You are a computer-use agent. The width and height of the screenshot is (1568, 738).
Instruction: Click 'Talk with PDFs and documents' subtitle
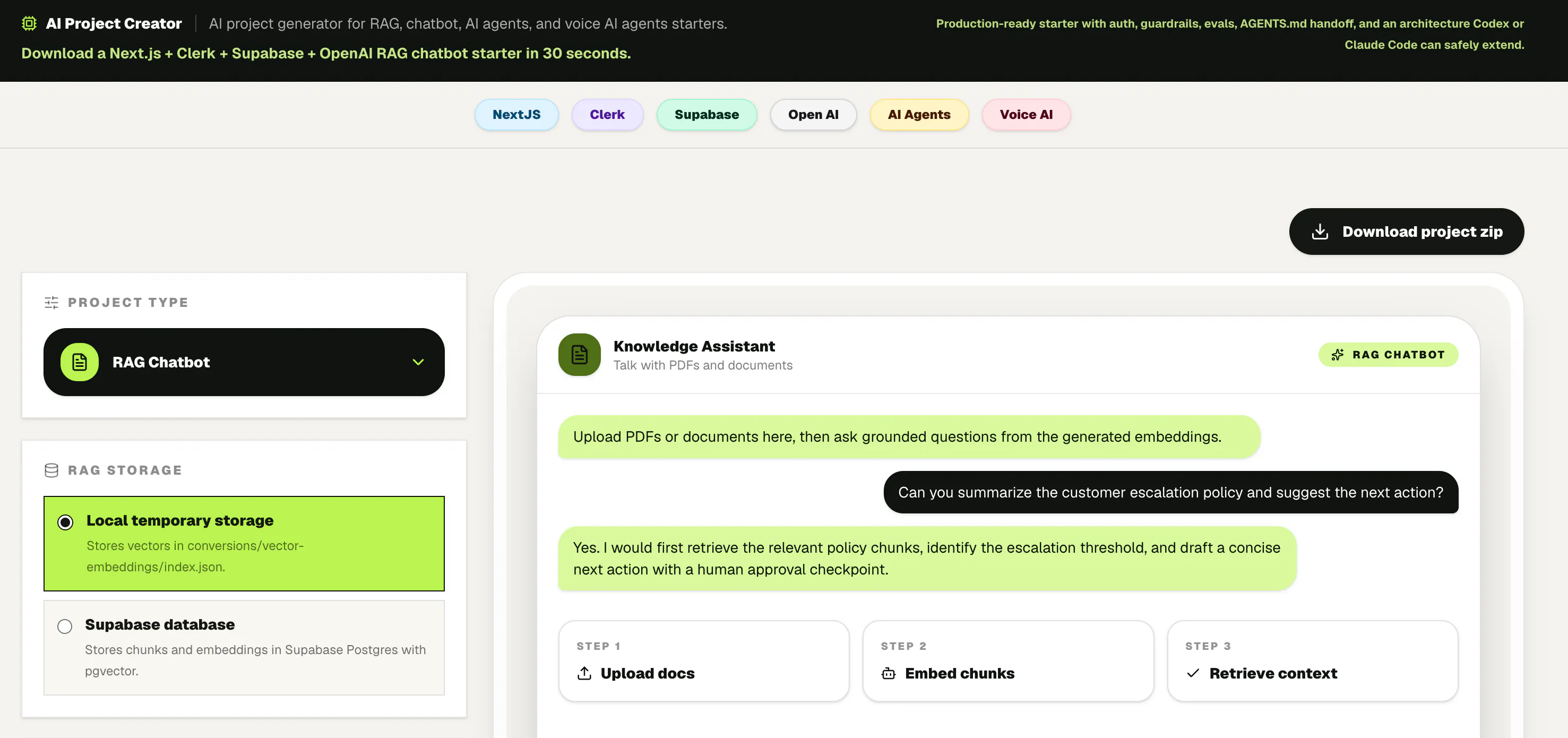pyautogui.click(x=703, y=365)
